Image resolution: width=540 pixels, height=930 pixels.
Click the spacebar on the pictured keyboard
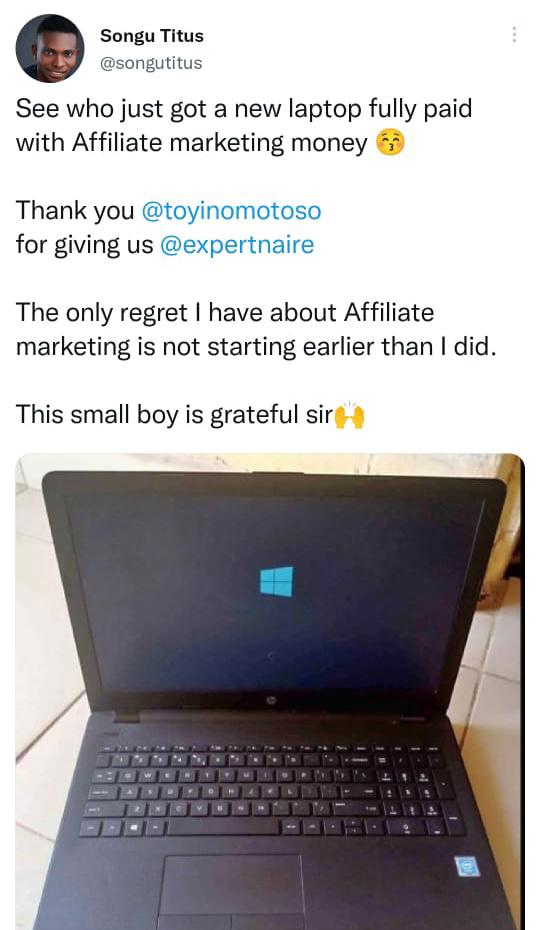[222, 827]
